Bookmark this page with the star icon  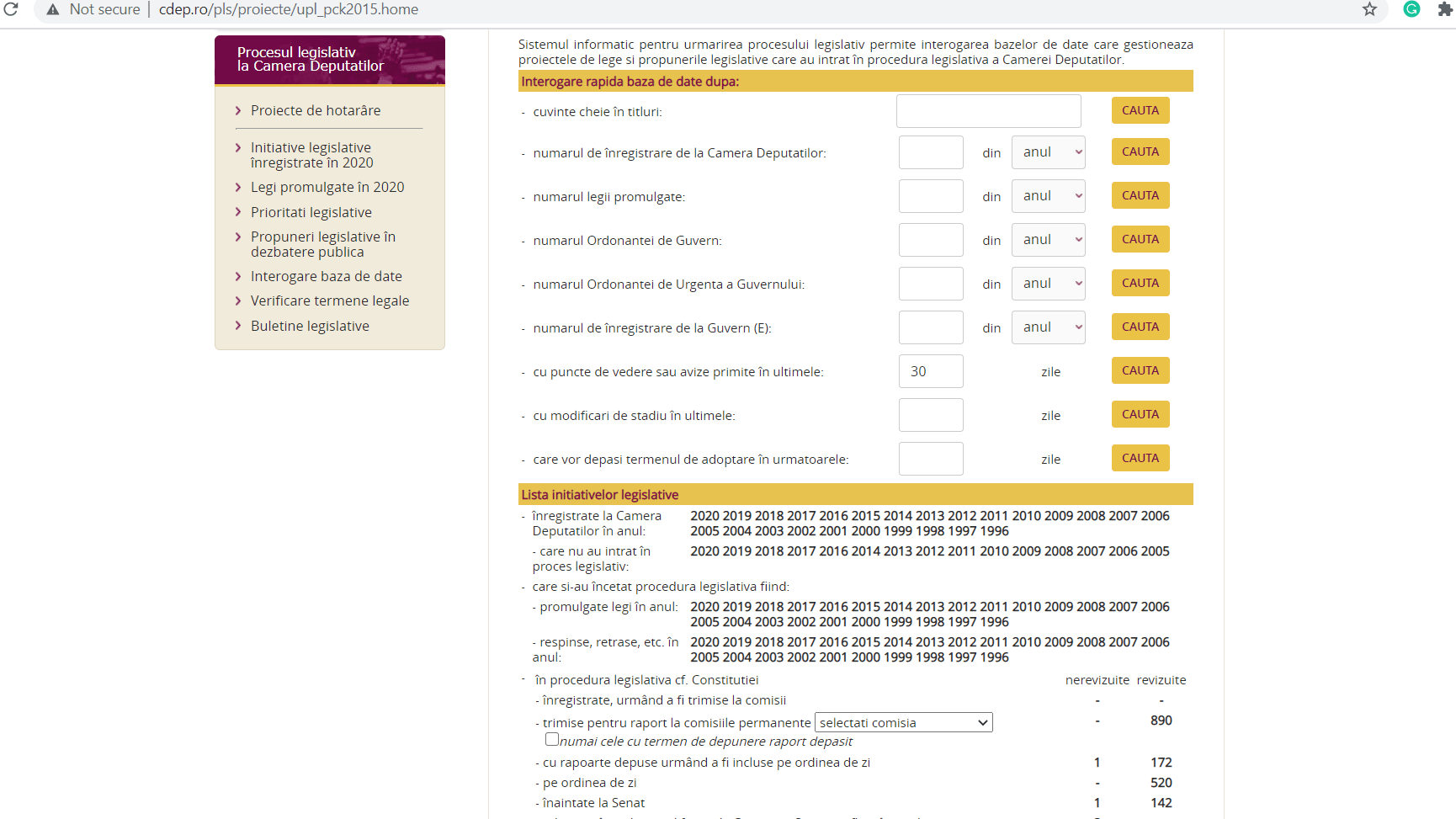(x=1369, y=9)
